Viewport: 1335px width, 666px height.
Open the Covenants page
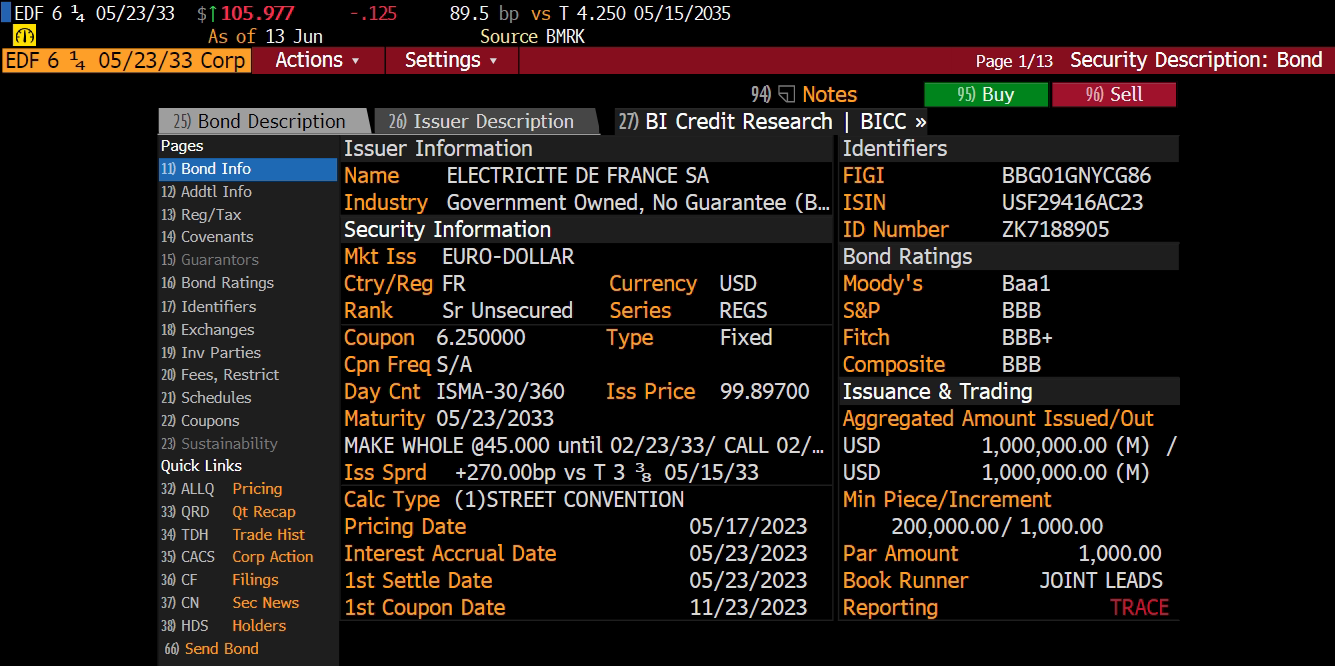[x=207, y=237]
